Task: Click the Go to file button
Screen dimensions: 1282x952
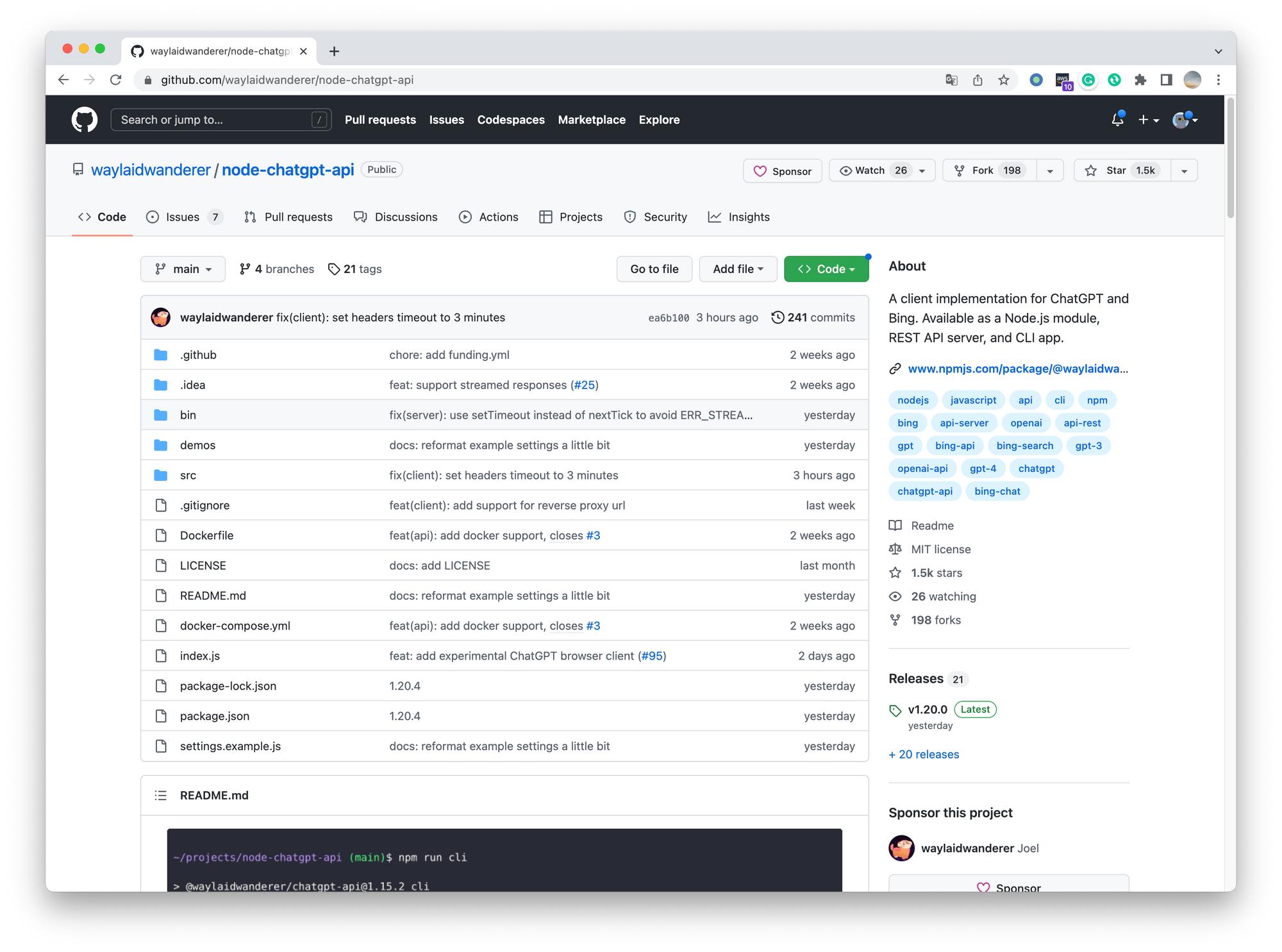Action: tap(654, 269)
